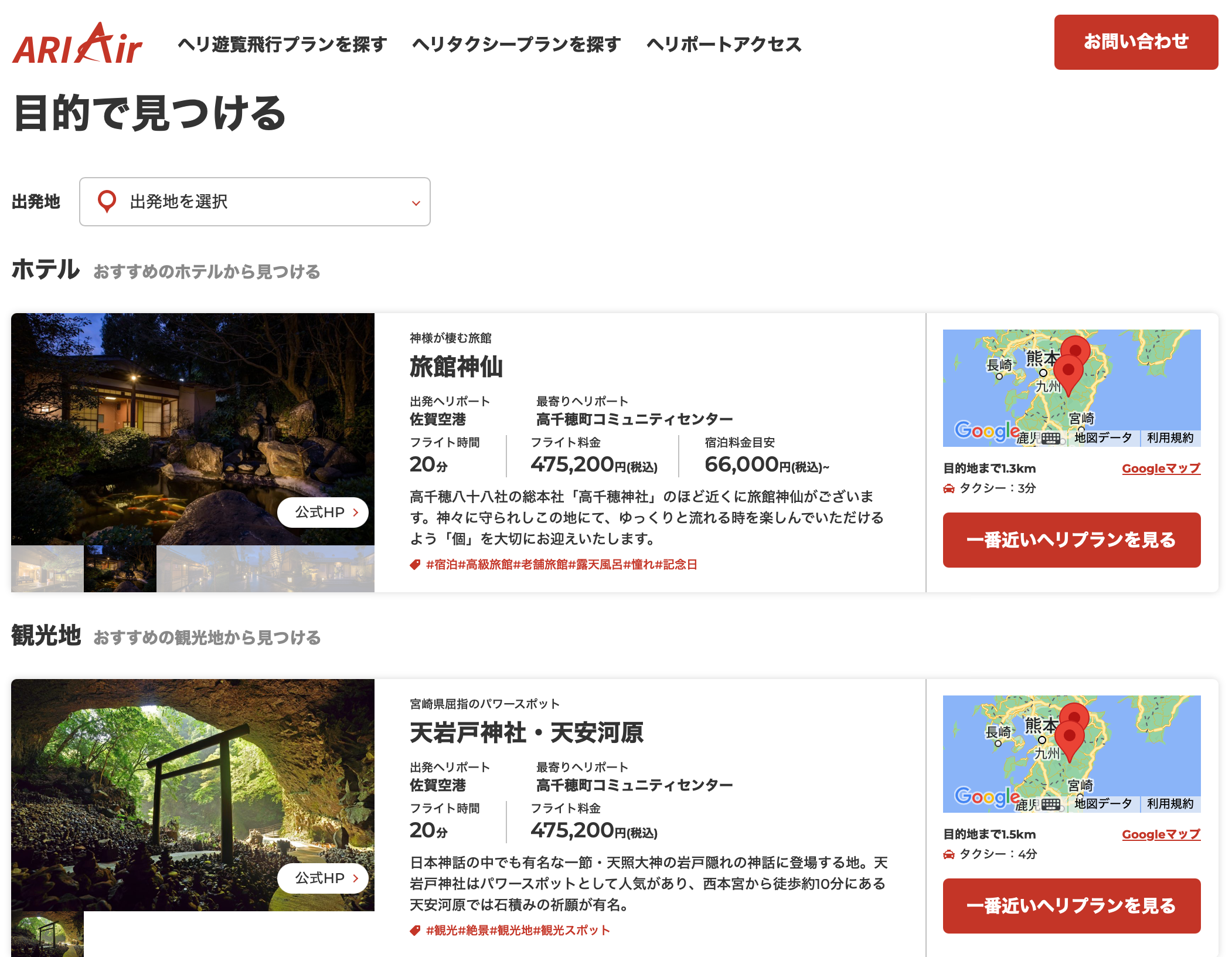Click the ARI Air logo
The height and width of the screenshot is (957, 1232).
[77, 45]
